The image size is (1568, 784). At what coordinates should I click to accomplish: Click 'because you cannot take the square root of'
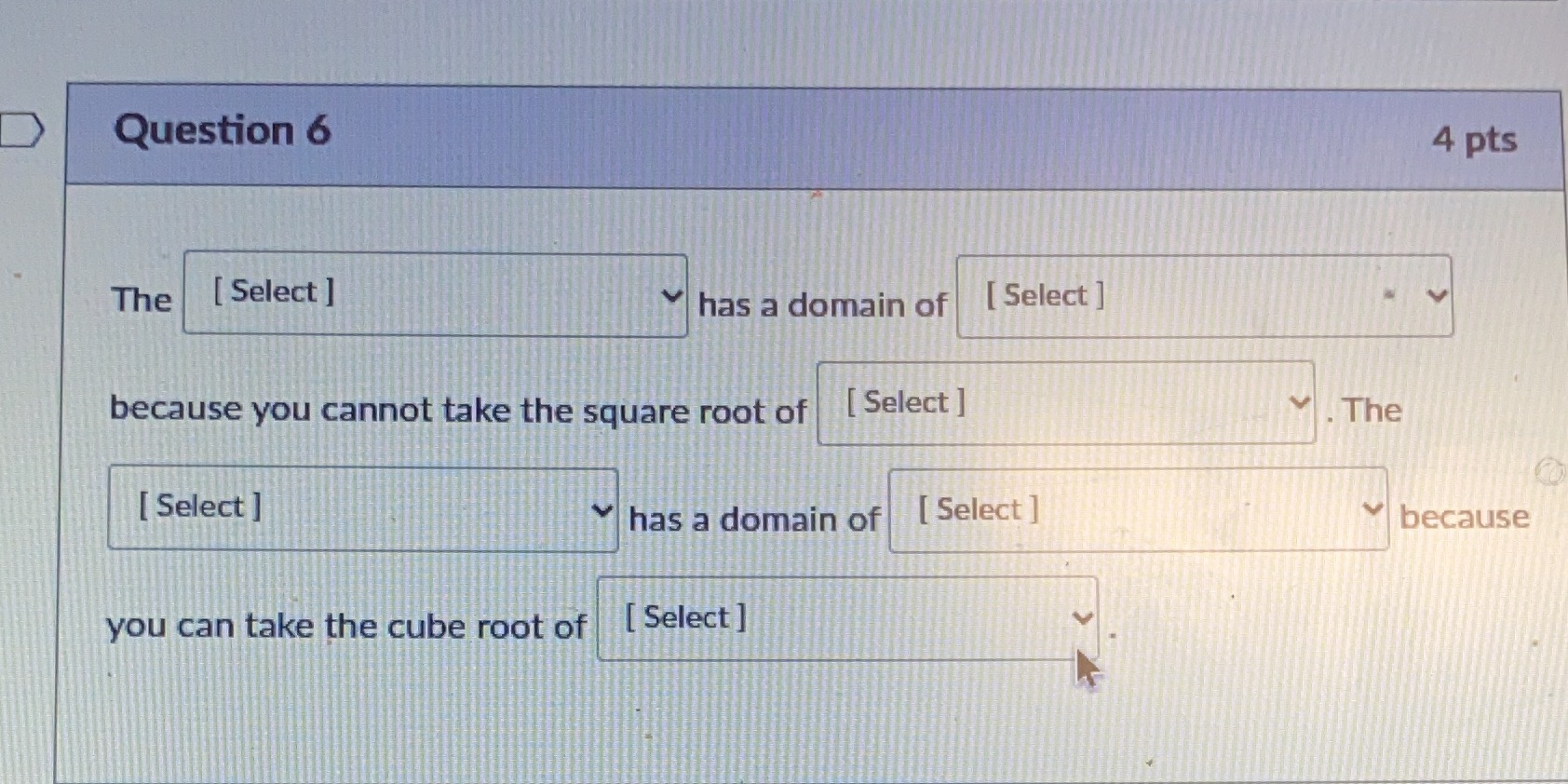click(457, 410)
